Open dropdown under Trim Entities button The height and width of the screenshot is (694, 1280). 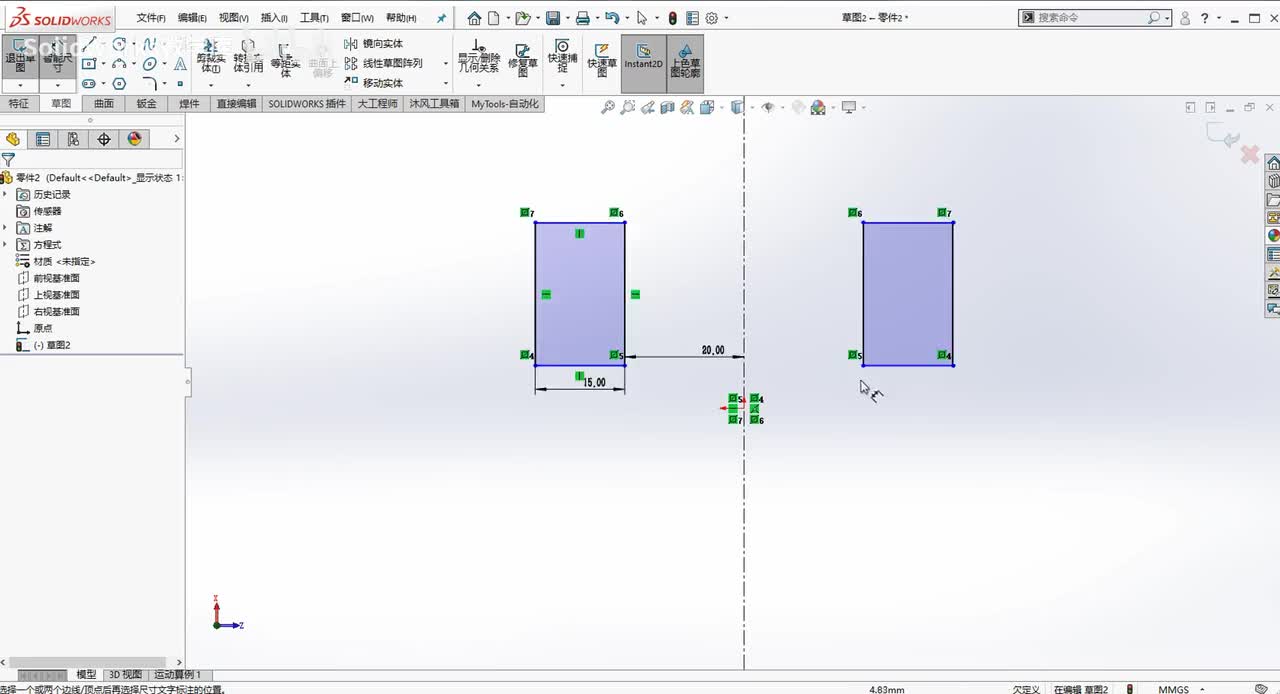tap(211, 85)
